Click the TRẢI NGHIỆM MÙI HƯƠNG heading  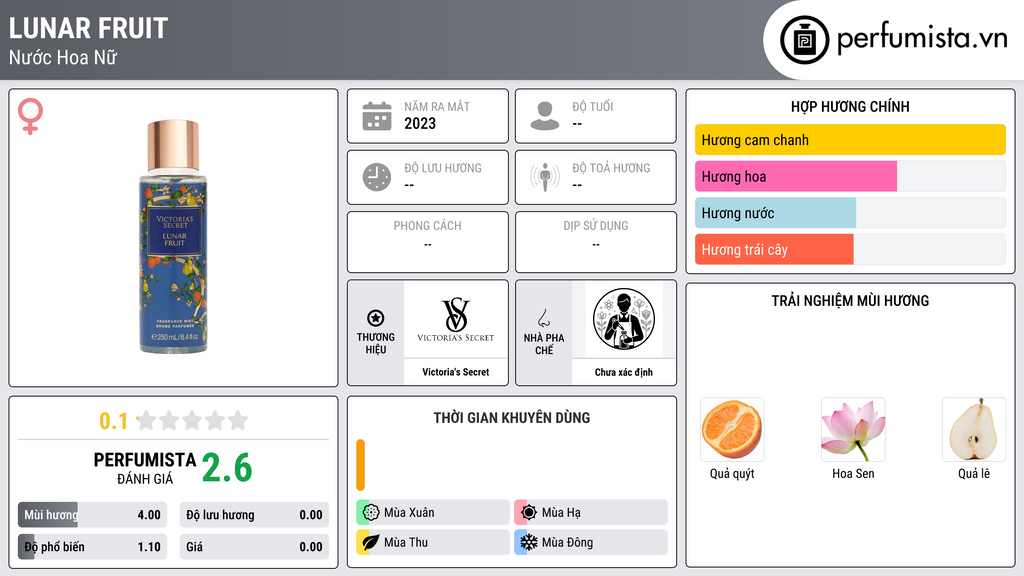tap(850, 301)
